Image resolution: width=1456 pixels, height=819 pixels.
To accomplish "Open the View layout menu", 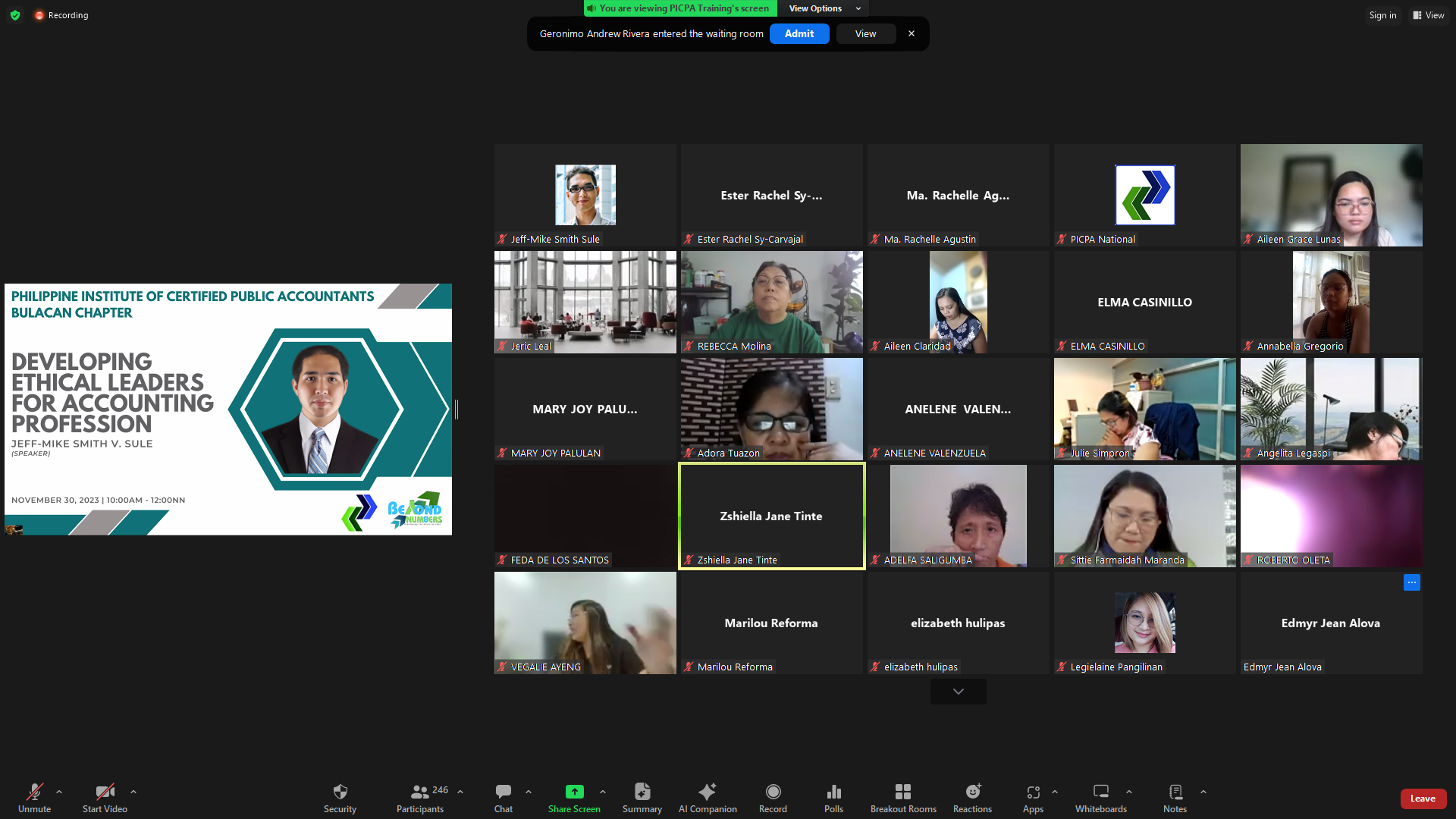I will tap(1429, 15).
